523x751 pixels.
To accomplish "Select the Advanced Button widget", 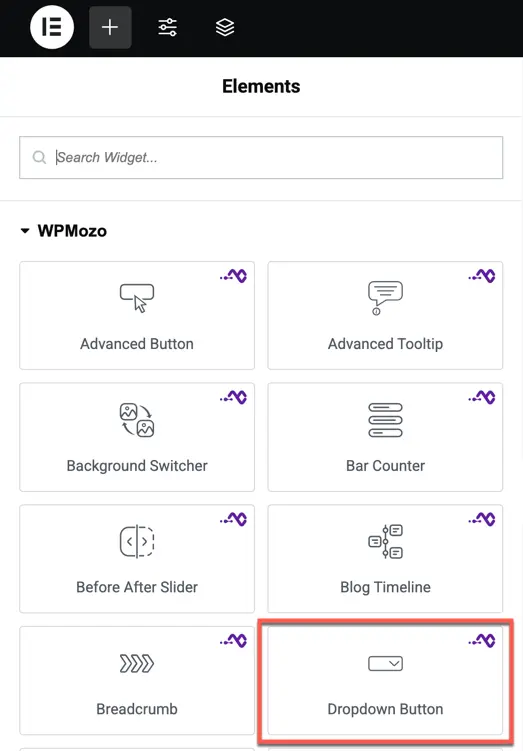I will [137, 315].
